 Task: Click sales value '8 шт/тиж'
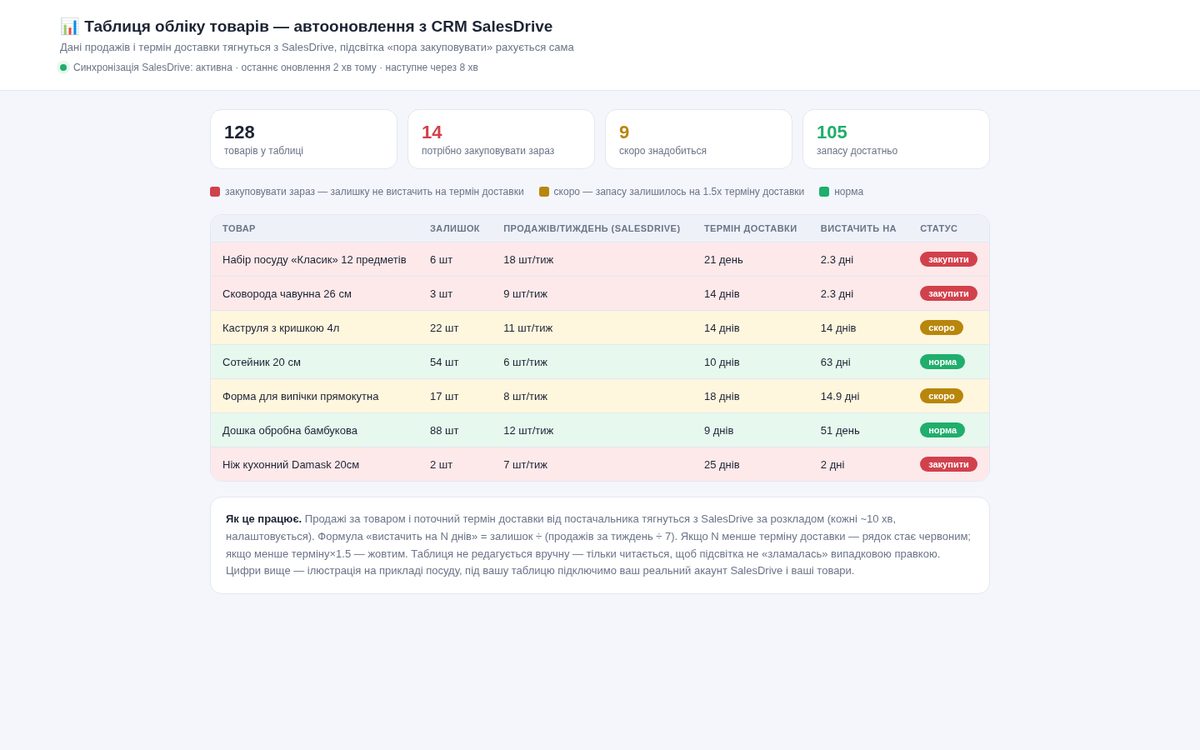pos(525,396)
